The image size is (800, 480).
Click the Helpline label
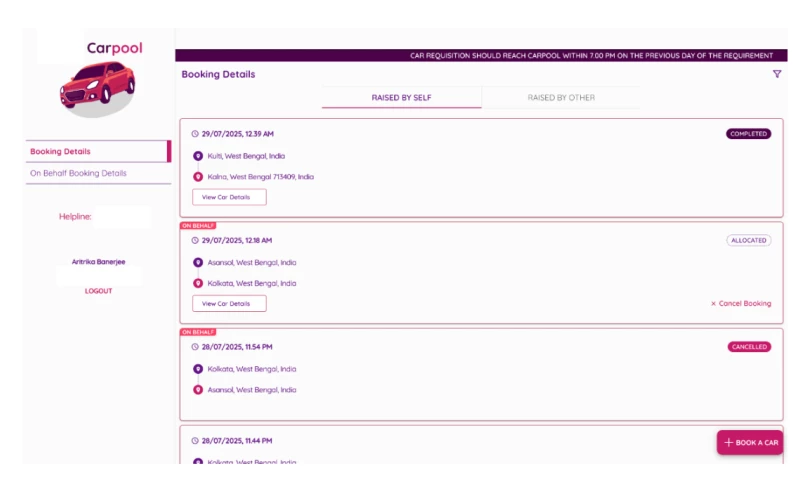(x=75, y=217)
